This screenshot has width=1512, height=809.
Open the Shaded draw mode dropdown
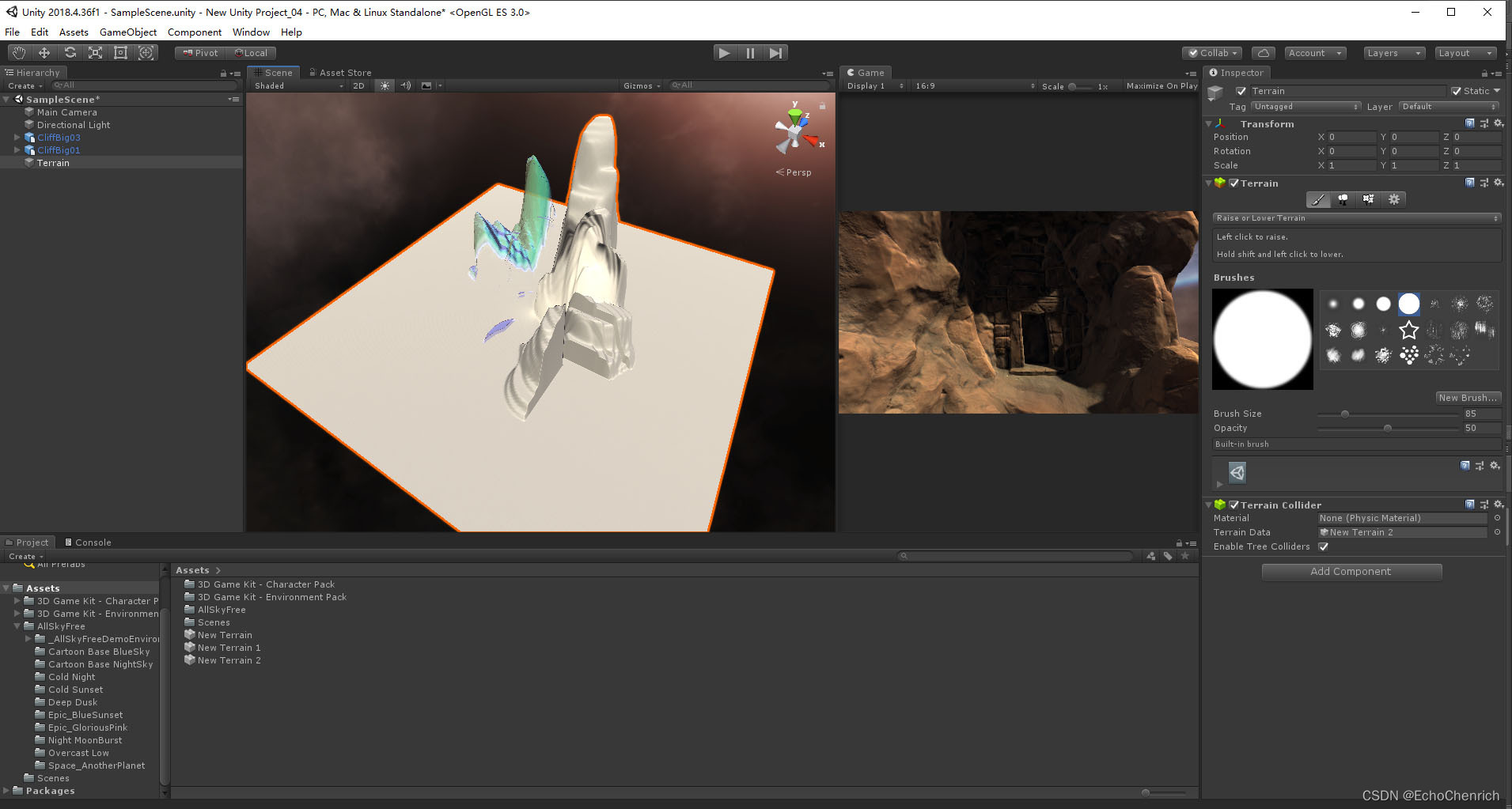click(298, 85)
